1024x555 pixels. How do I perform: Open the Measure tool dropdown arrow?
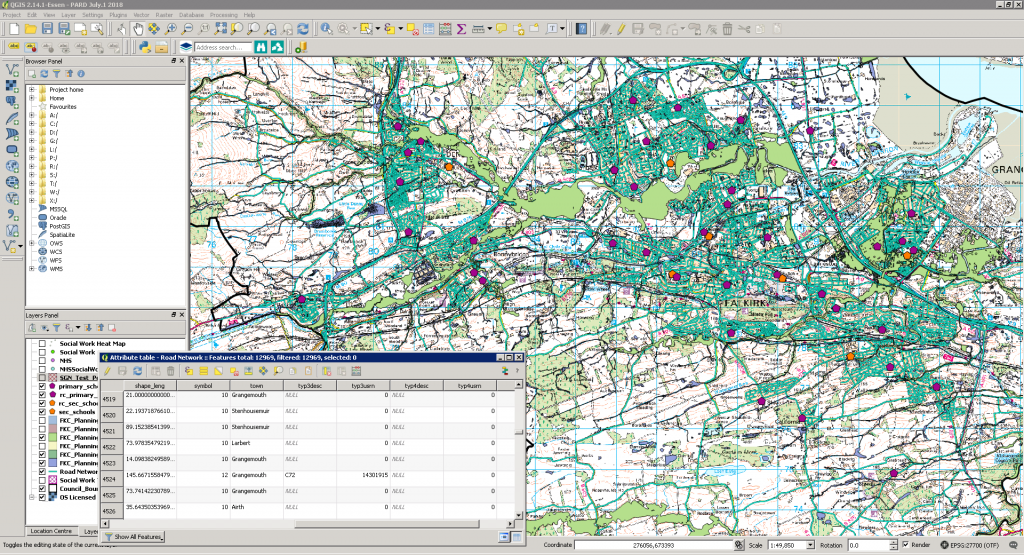(489, 29)
